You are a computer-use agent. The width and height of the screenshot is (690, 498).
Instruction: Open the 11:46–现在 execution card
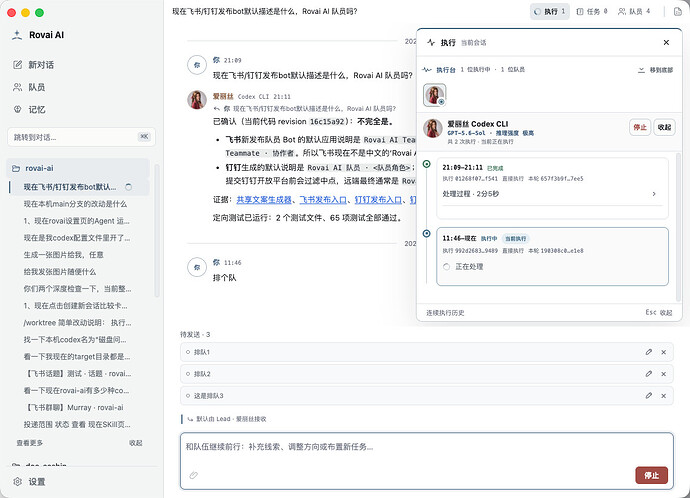click(x=552, y=256)
